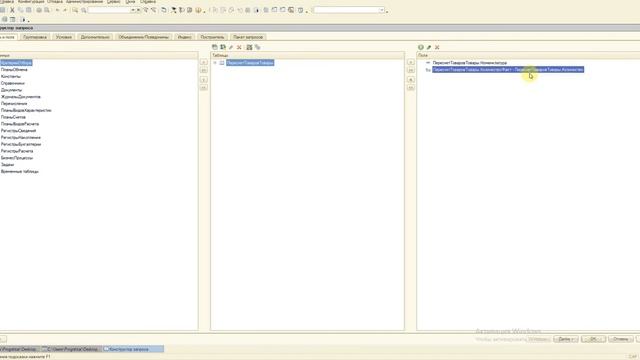The image size is (640, 360).
Task: Open the toolbar search combo dropdown arrow
Action: pyautogui.click(x=133, y=10)
